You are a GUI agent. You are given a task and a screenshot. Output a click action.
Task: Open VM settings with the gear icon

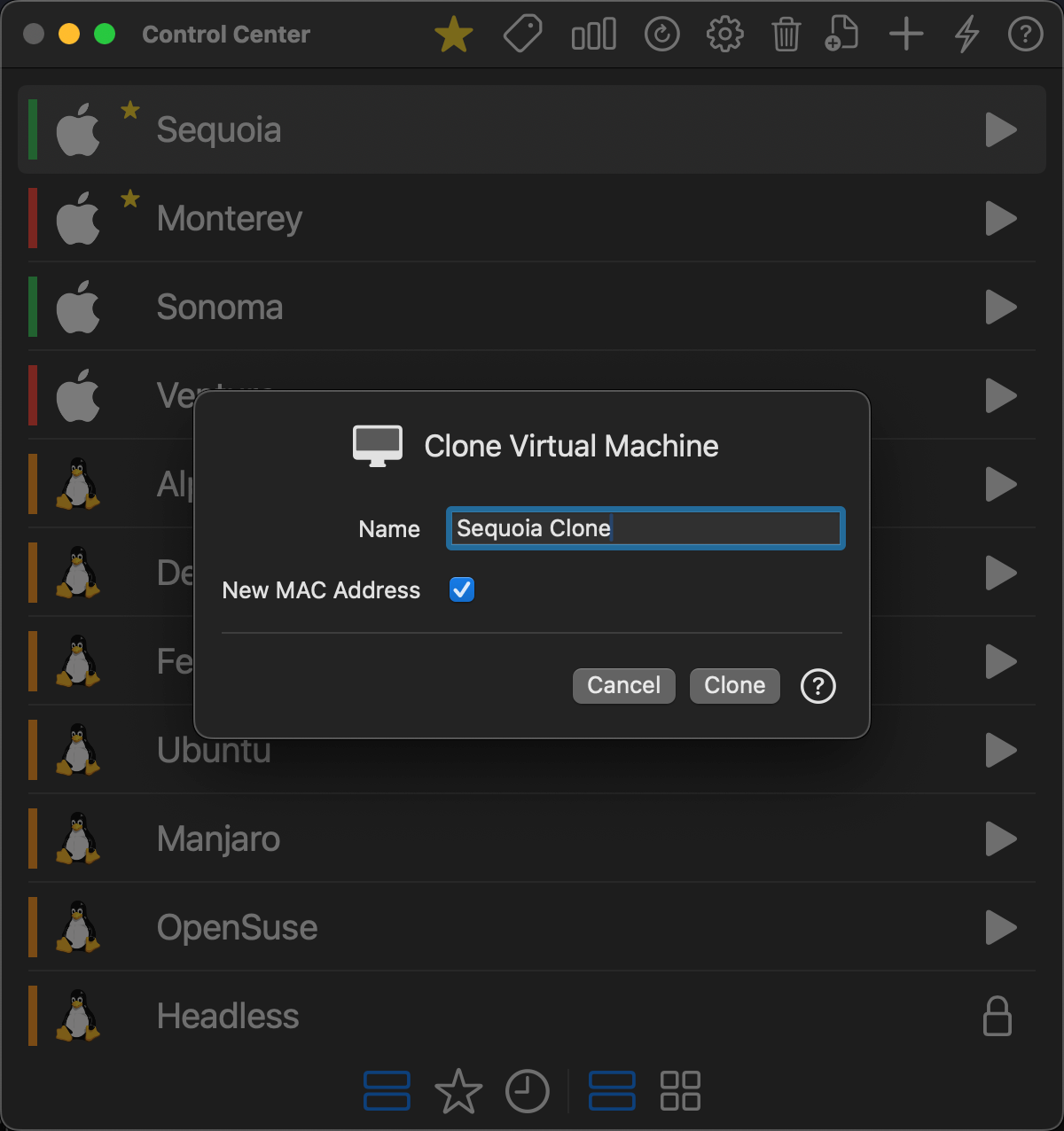coord(724,33)
